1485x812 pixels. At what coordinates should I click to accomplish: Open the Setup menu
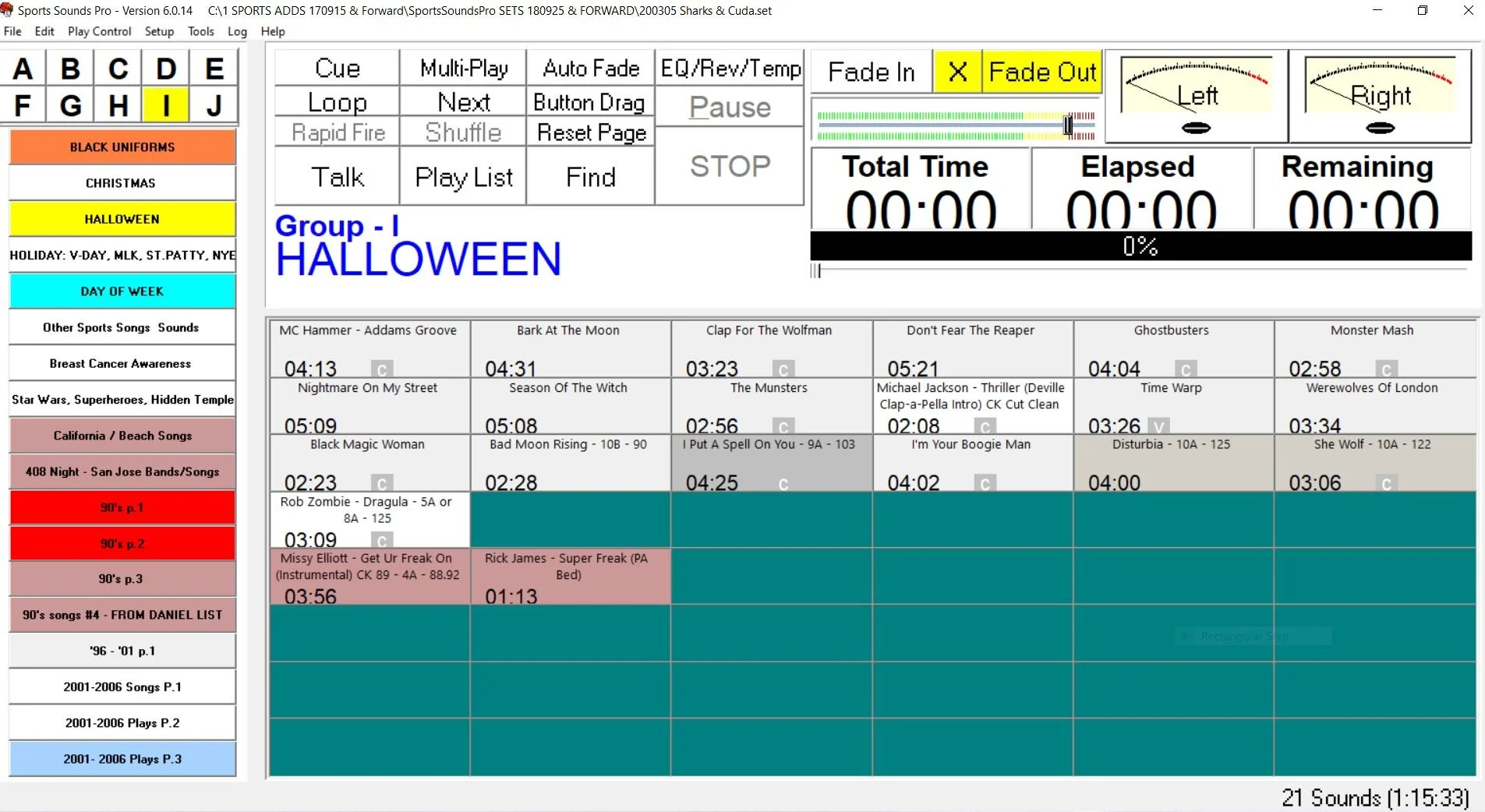click(x=159, y=31)
